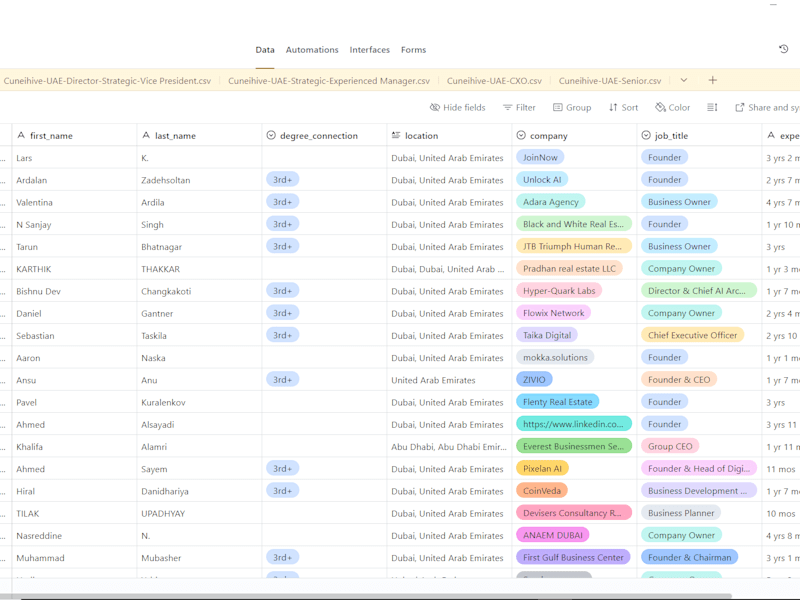The width and height of the screenshot is (800, 600).
Task: Select the job_title column header
Action: tap(699, 135)
